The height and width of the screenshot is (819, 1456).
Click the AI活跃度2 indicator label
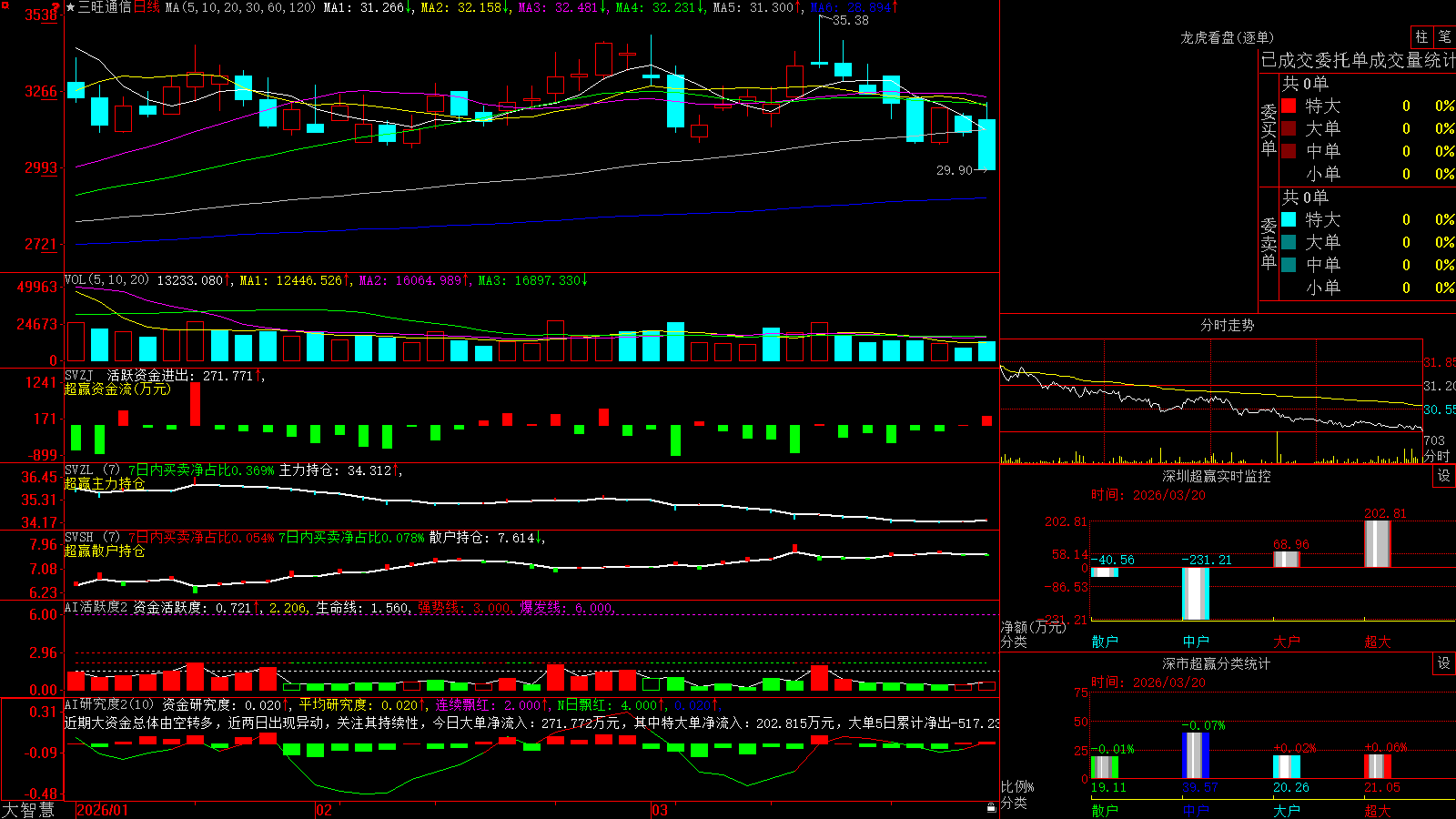click(96, 607)
